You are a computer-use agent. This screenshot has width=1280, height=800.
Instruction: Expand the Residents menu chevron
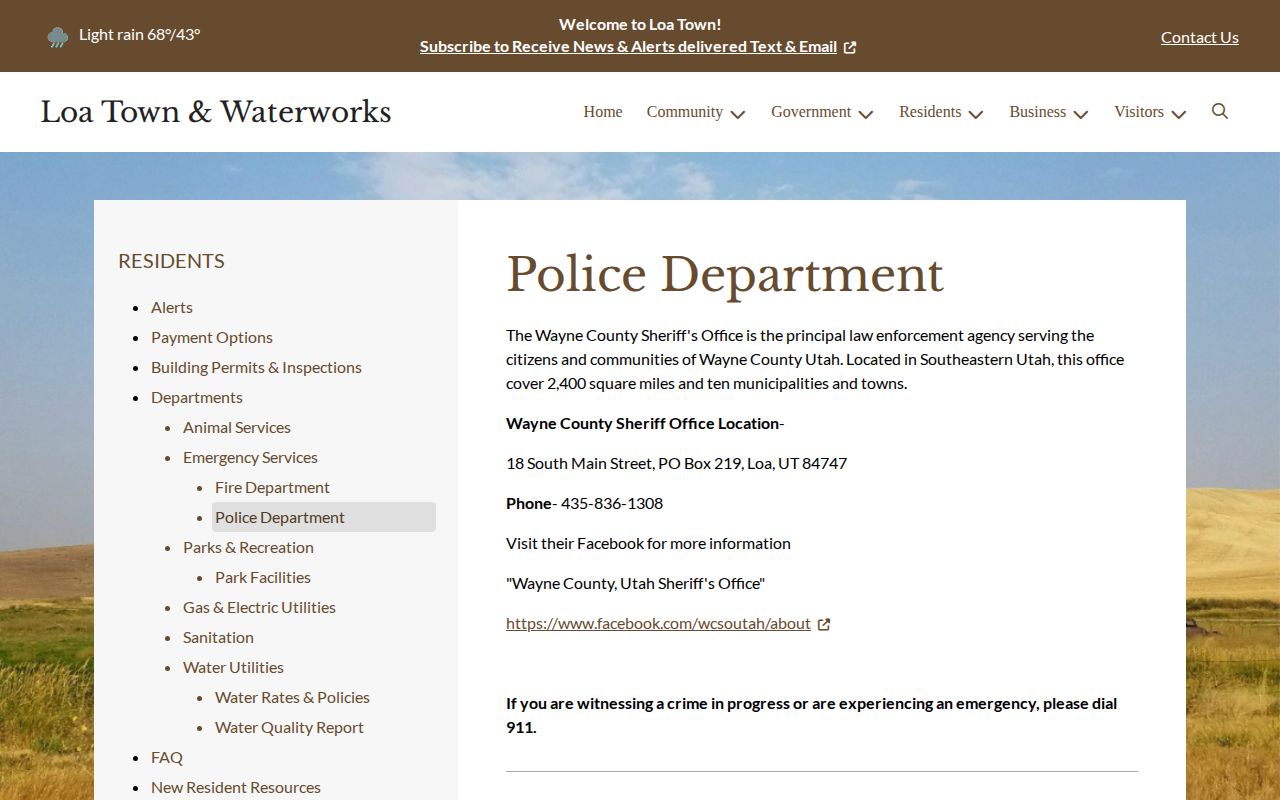(976, 114)
